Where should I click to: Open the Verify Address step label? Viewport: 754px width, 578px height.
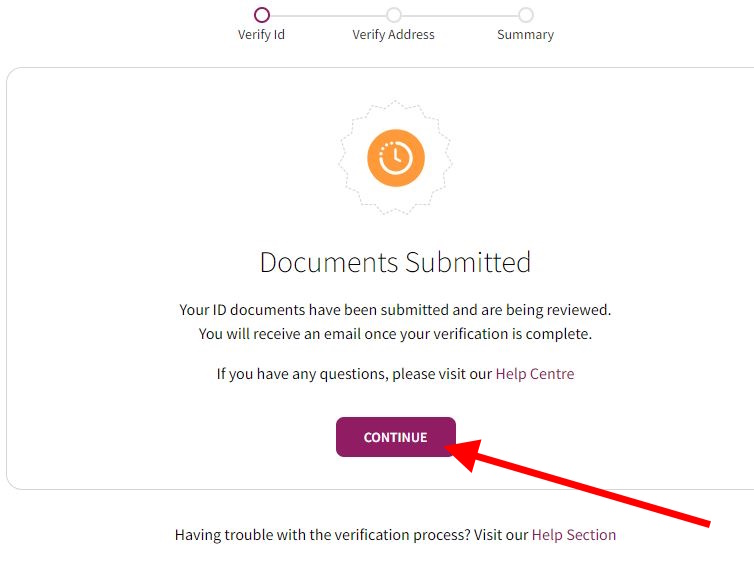393,35
